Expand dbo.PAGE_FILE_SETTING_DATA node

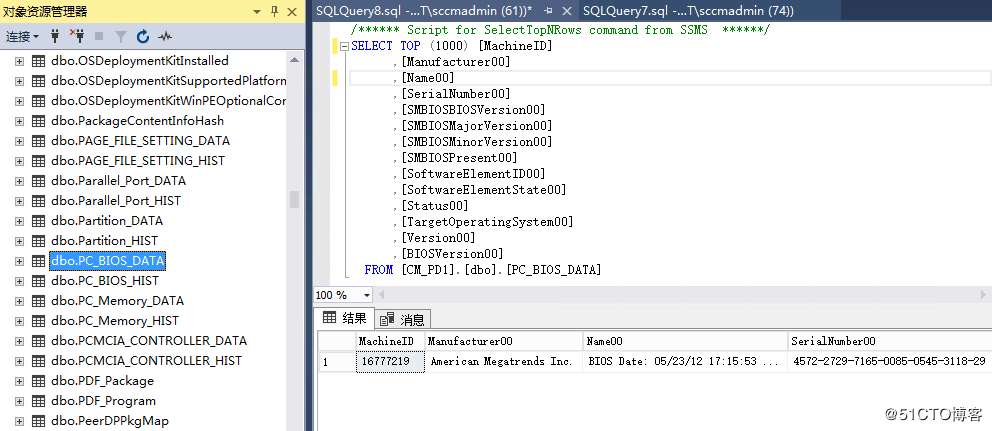(x=20, y=141)
